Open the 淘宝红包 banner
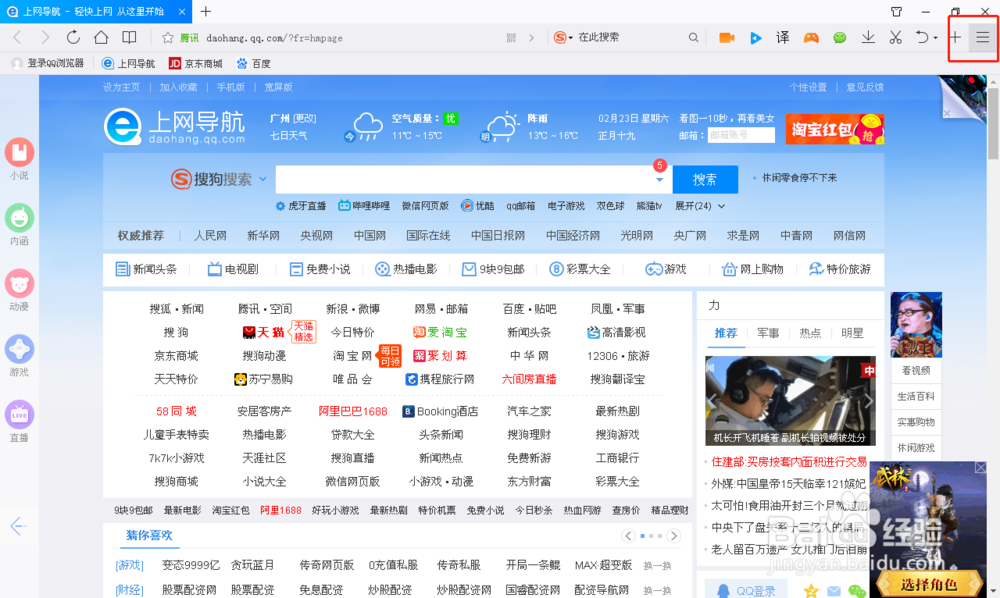Viewport: 1000px width, 598px height. (835, 129)
